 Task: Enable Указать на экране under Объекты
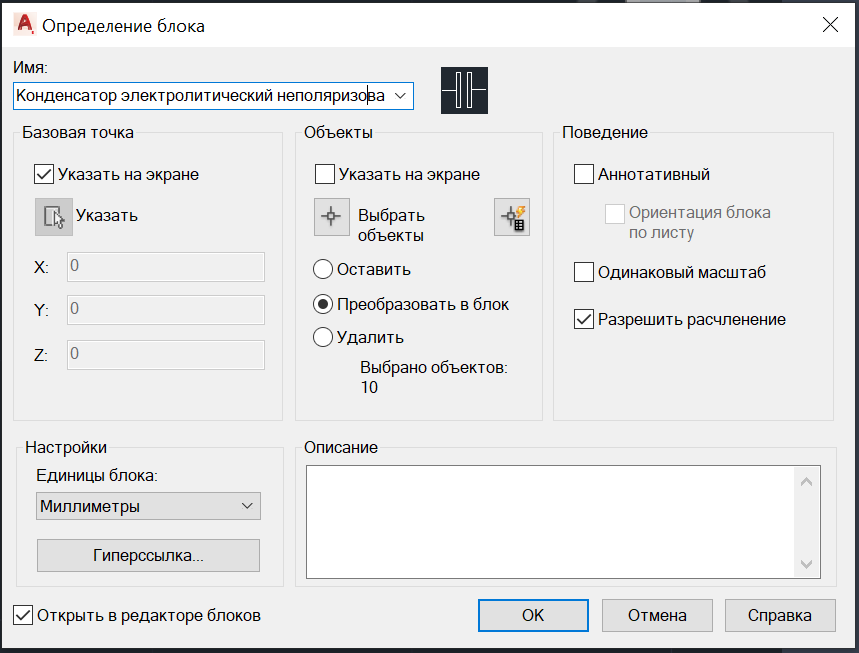click(x=325, y=174)
